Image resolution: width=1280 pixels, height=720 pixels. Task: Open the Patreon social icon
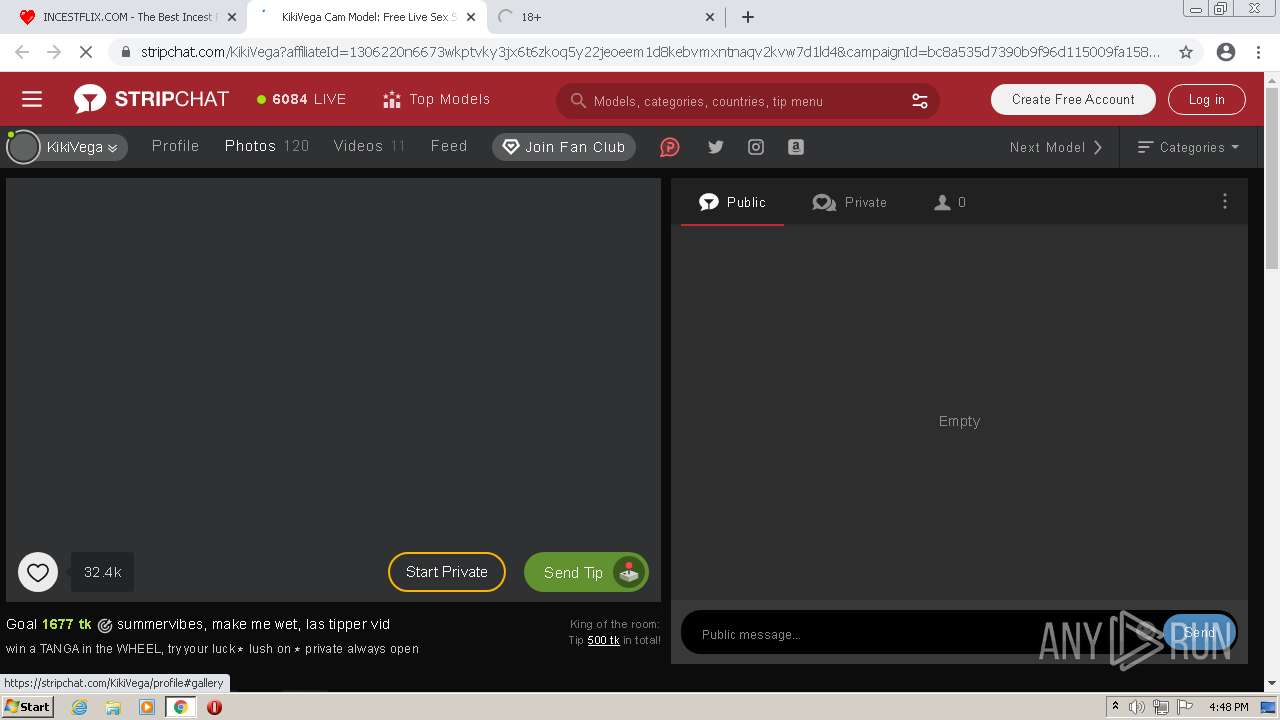click(670, 147)
